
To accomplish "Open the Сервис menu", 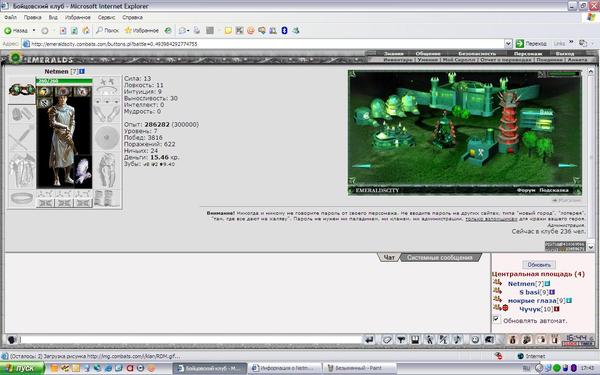I will click(x=106, y=17).
